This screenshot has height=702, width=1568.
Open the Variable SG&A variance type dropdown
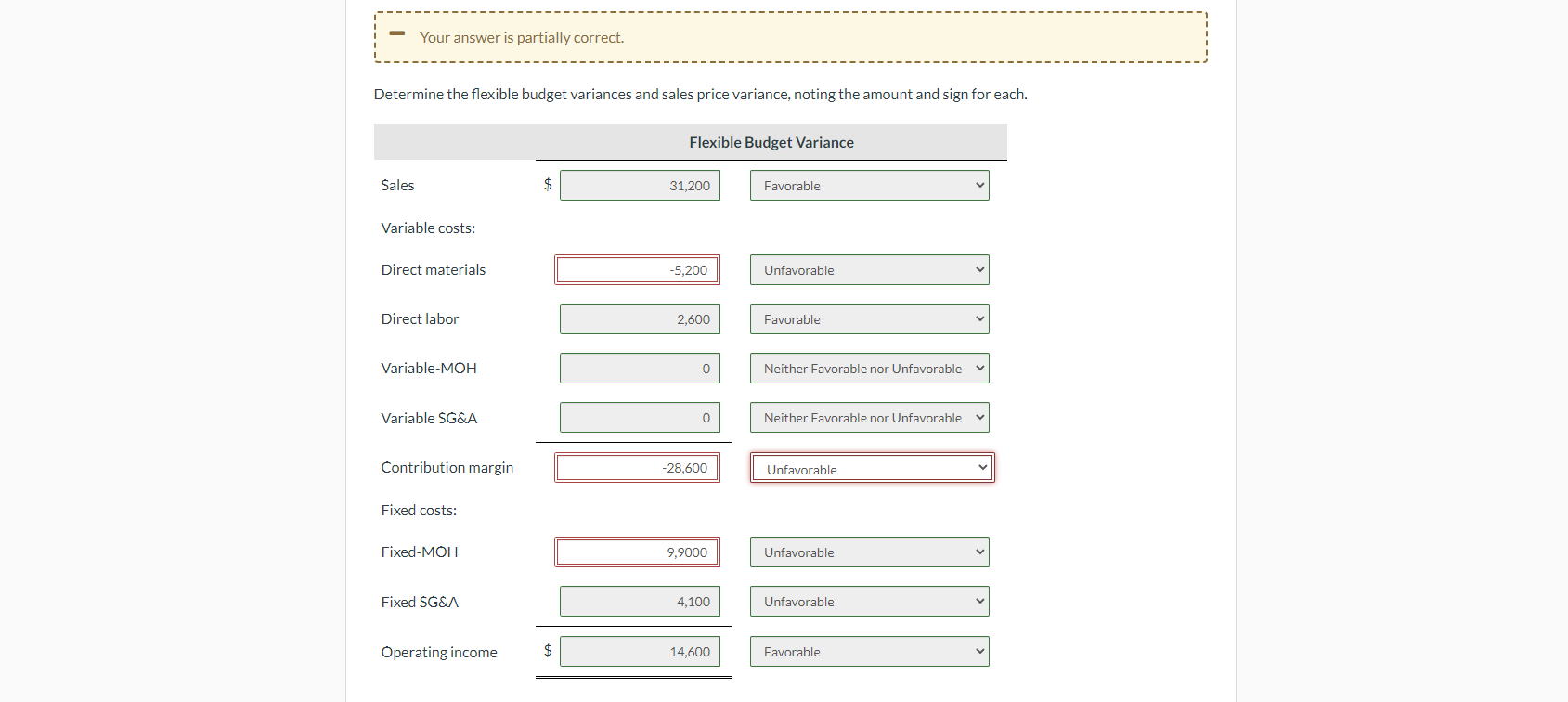pyautogui.click(x=869, y=418)
